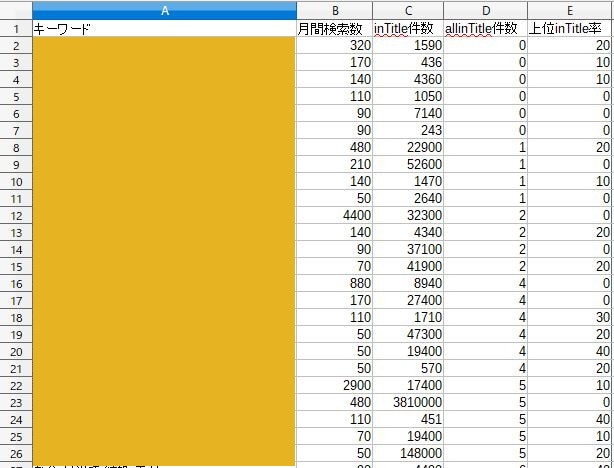Select the 上位inTitle率 header cell
Image resolution: width=614 pixels, height=468 pixels.
pos(570,28)
